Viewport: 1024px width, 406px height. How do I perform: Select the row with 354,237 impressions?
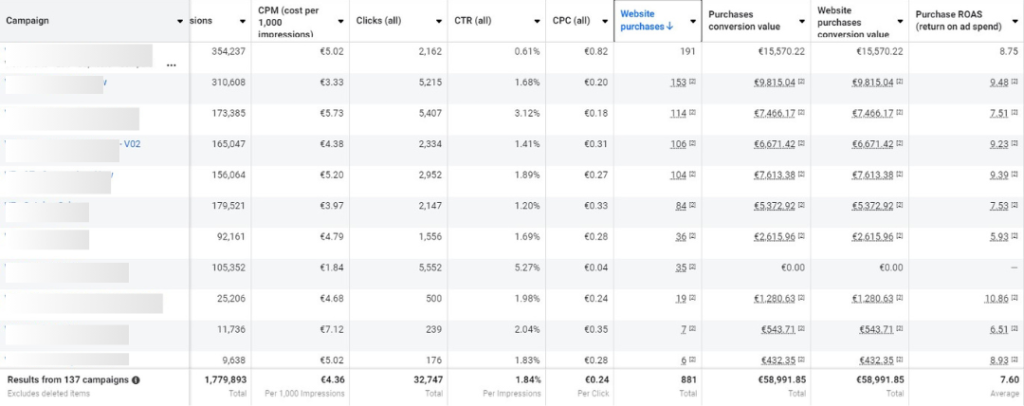[512, 57]
